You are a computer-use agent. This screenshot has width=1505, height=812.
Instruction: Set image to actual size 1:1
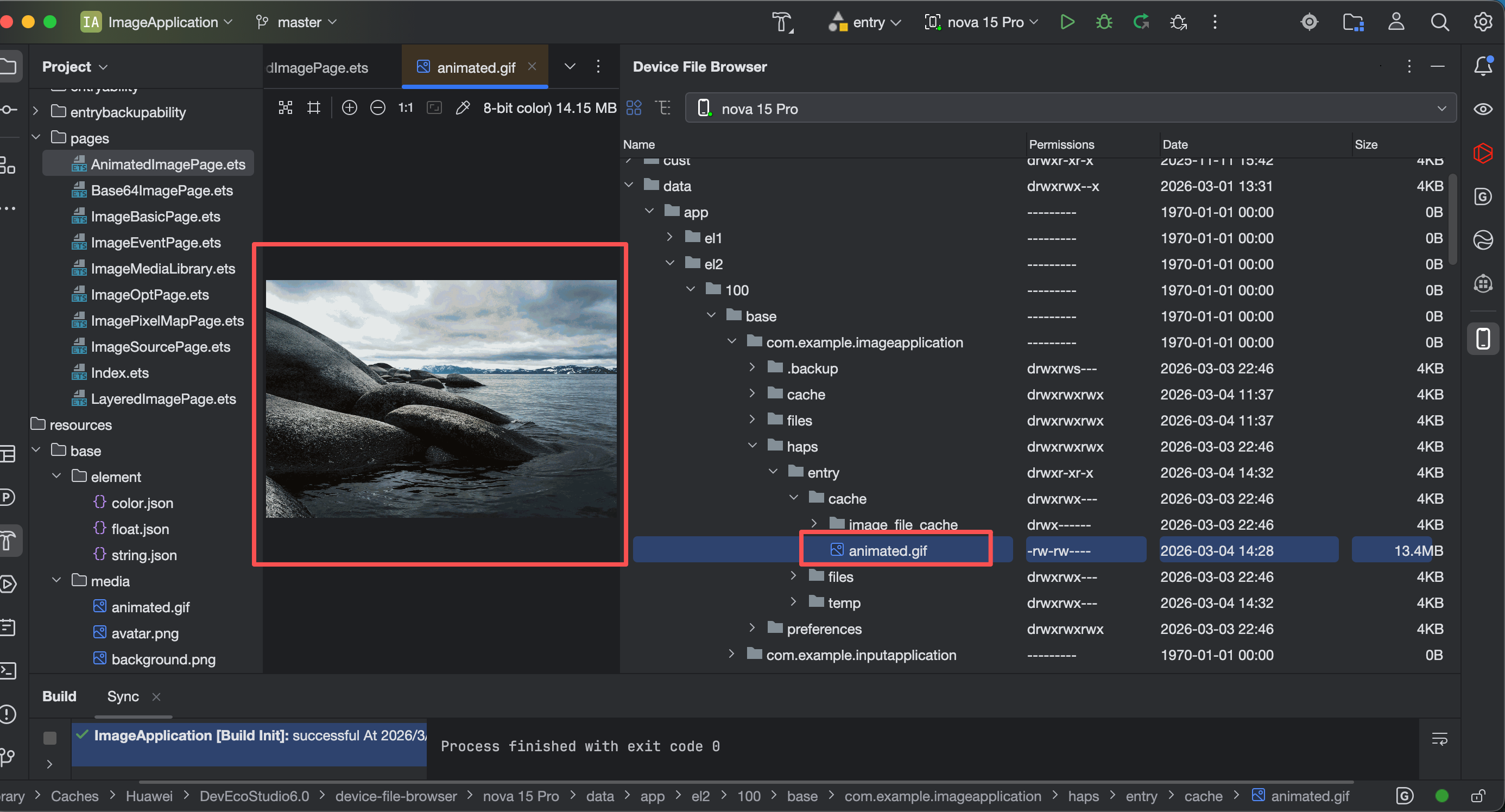[406, 107]
